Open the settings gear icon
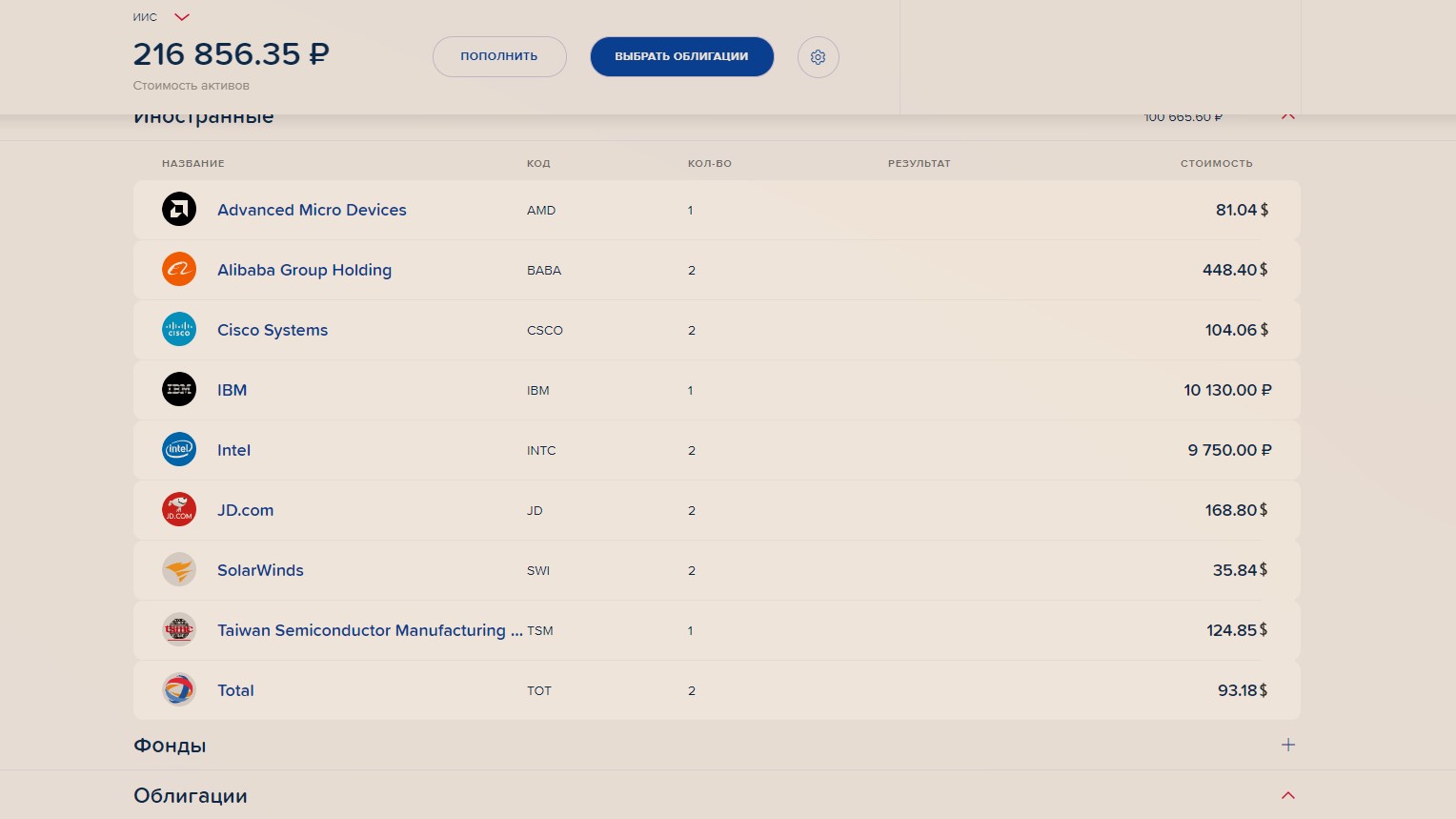Screen dimensions: 1456x819 [x=818, y=57]
